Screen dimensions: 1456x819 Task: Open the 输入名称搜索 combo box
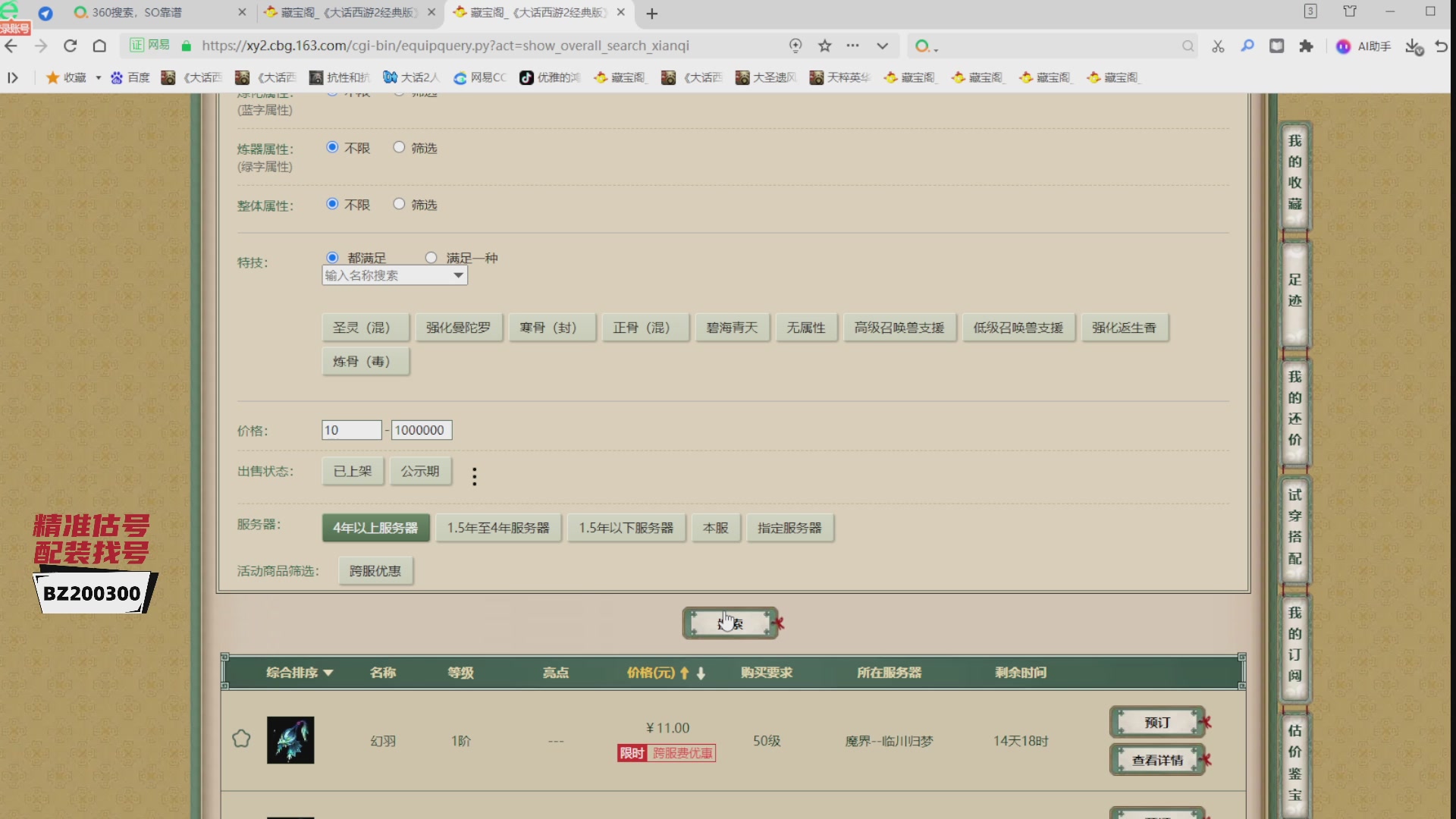(x=394, y=275)
